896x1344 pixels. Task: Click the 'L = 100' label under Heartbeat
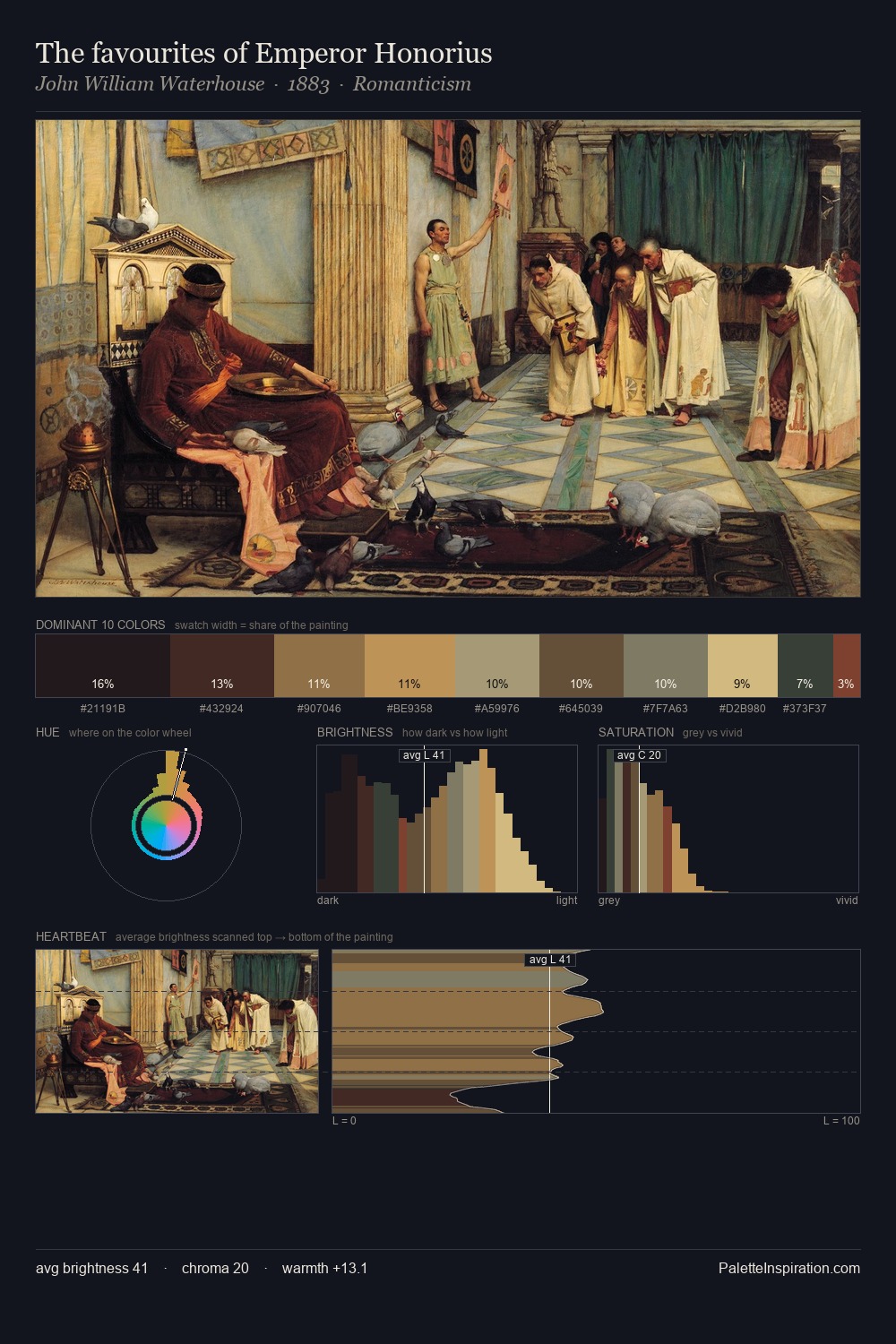click(x=841, y=1120)
